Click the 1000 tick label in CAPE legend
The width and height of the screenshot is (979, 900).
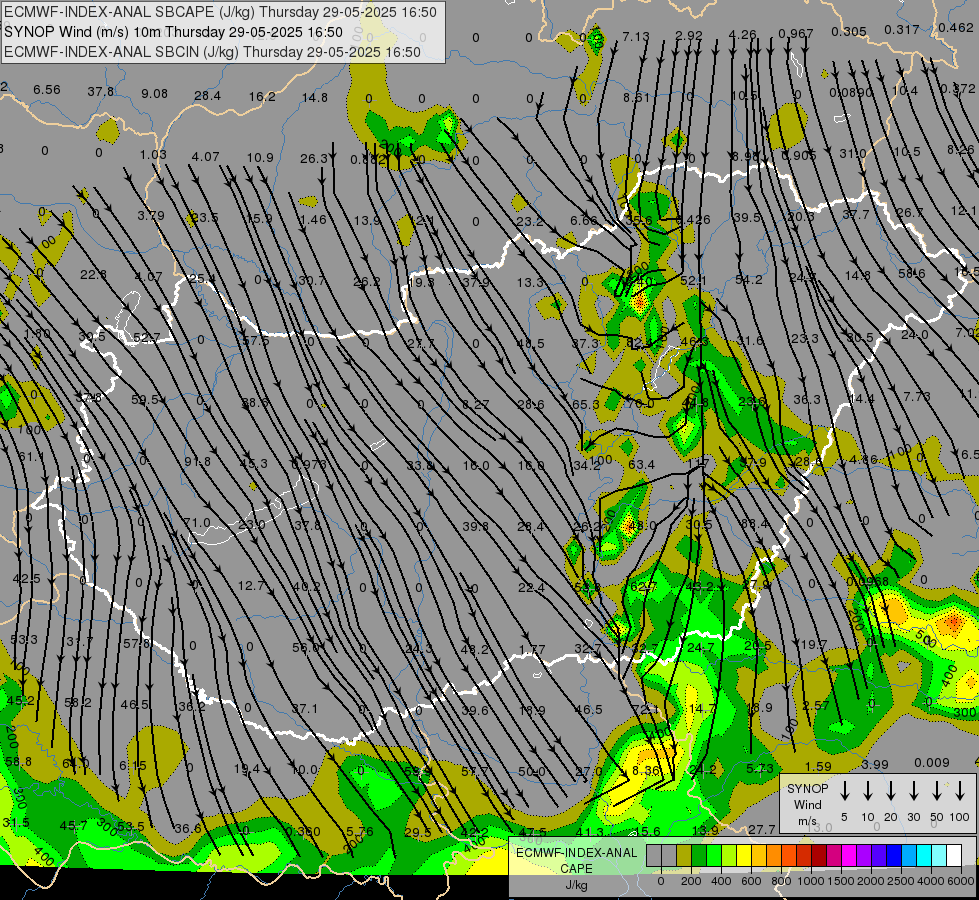811,881
